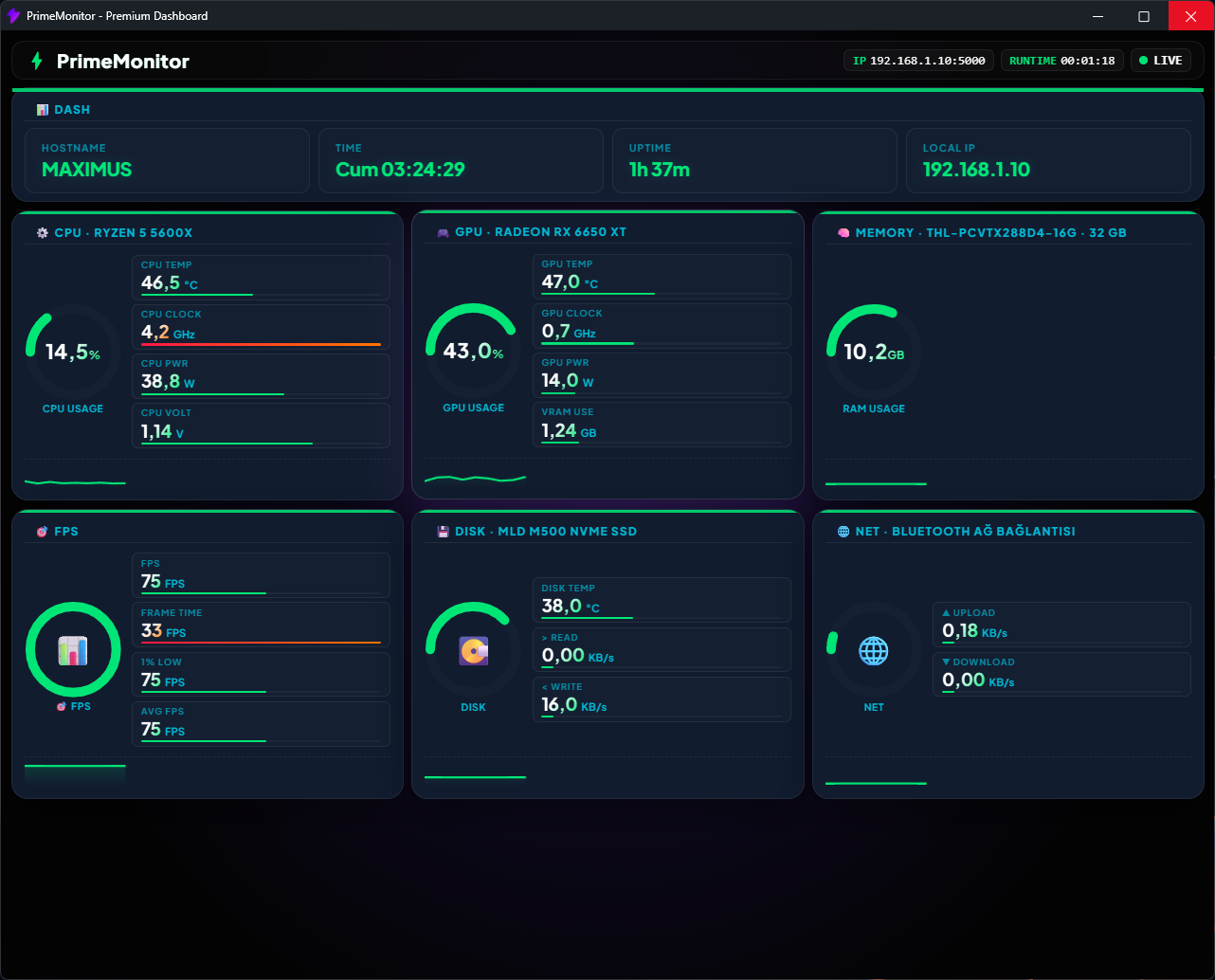Click the CPU history sparkline graph

click(x=75, y=481)
